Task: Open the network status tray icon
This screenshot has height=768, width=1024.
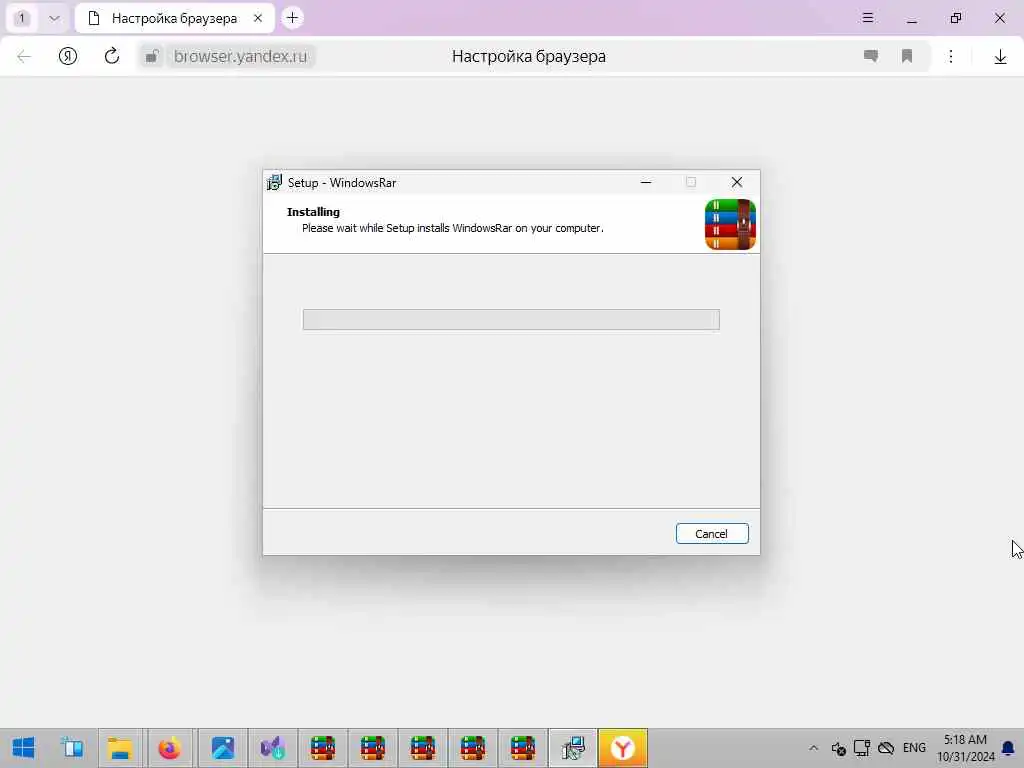Action: point(862,748)
